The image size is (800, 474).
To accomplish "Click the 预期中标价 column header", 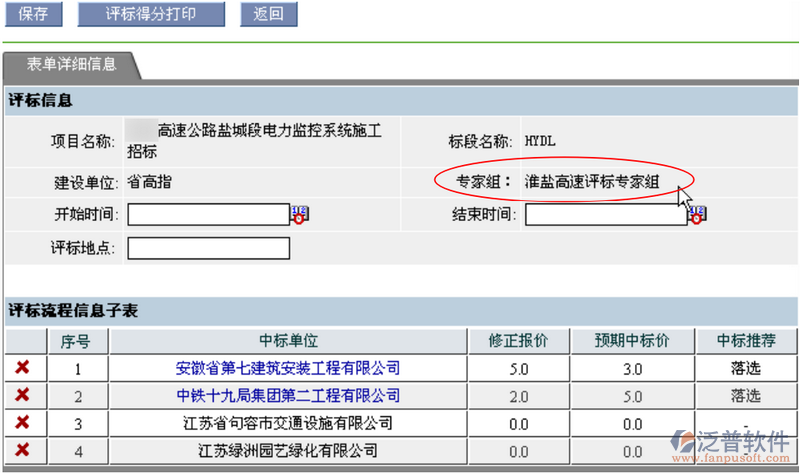I will tap(632, 341).
